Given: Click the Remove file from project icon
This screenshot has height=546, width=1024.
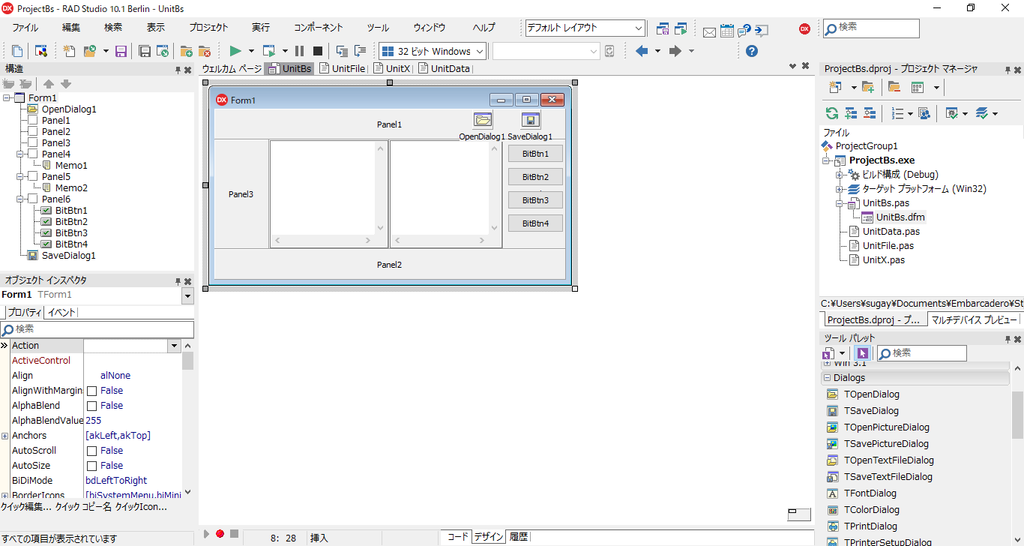Looking at the screenshot, I should 204,51.
